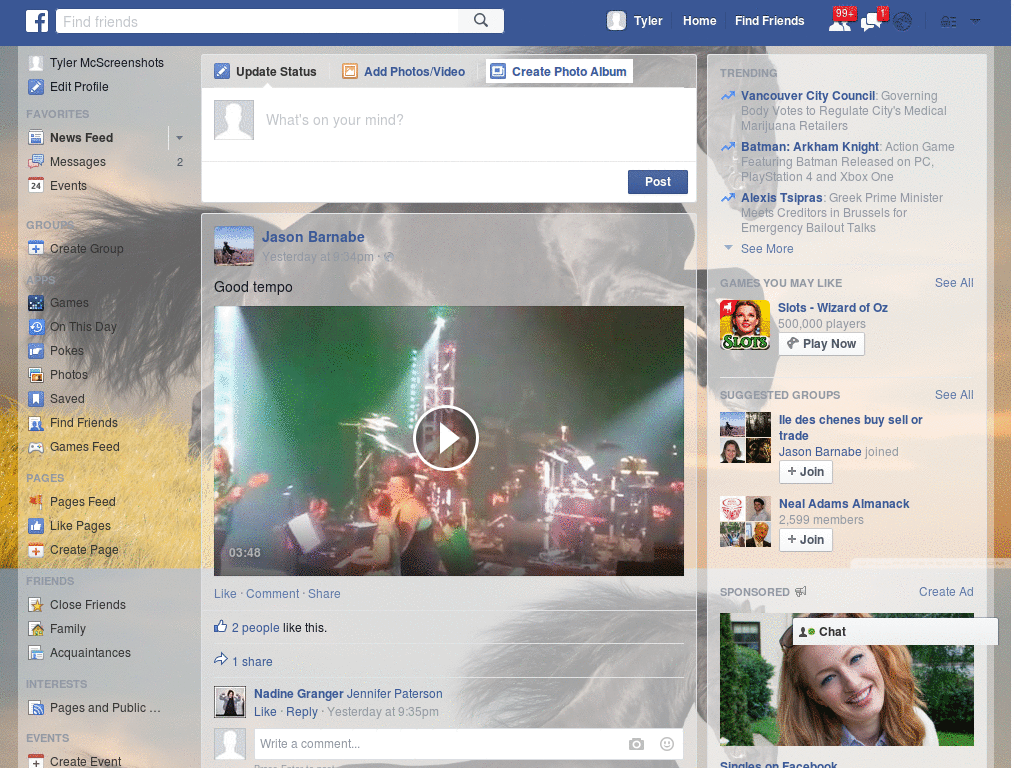Open friend requests notifications icon
Screen dimensions: 1024x768
point(840,22)
